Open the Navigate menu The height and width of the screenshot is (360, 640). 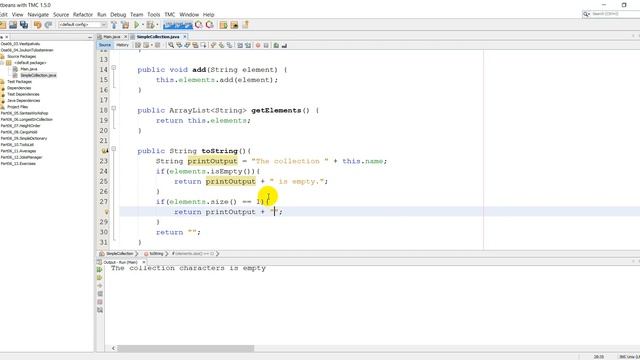38,15
